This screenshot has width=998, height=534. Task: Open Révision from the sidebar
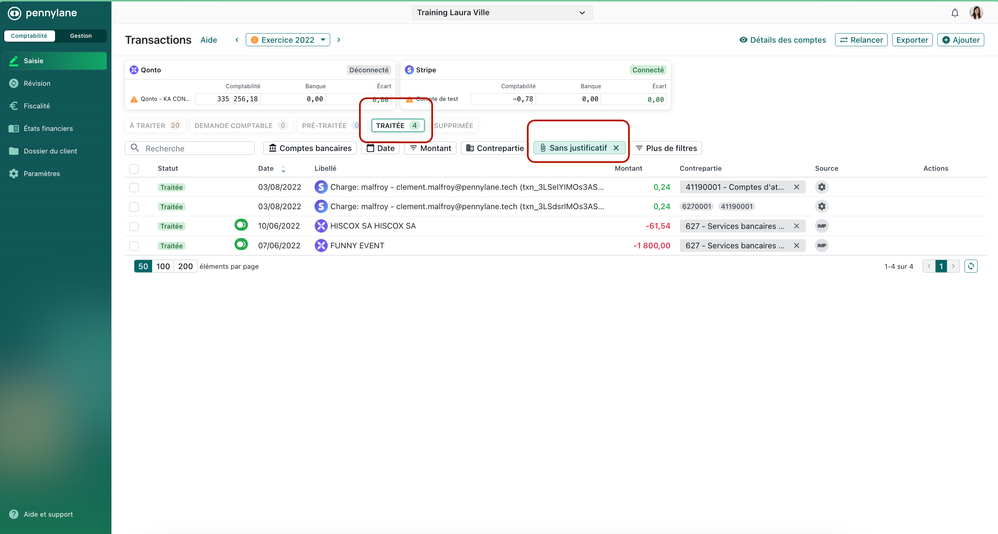point(37,84)
